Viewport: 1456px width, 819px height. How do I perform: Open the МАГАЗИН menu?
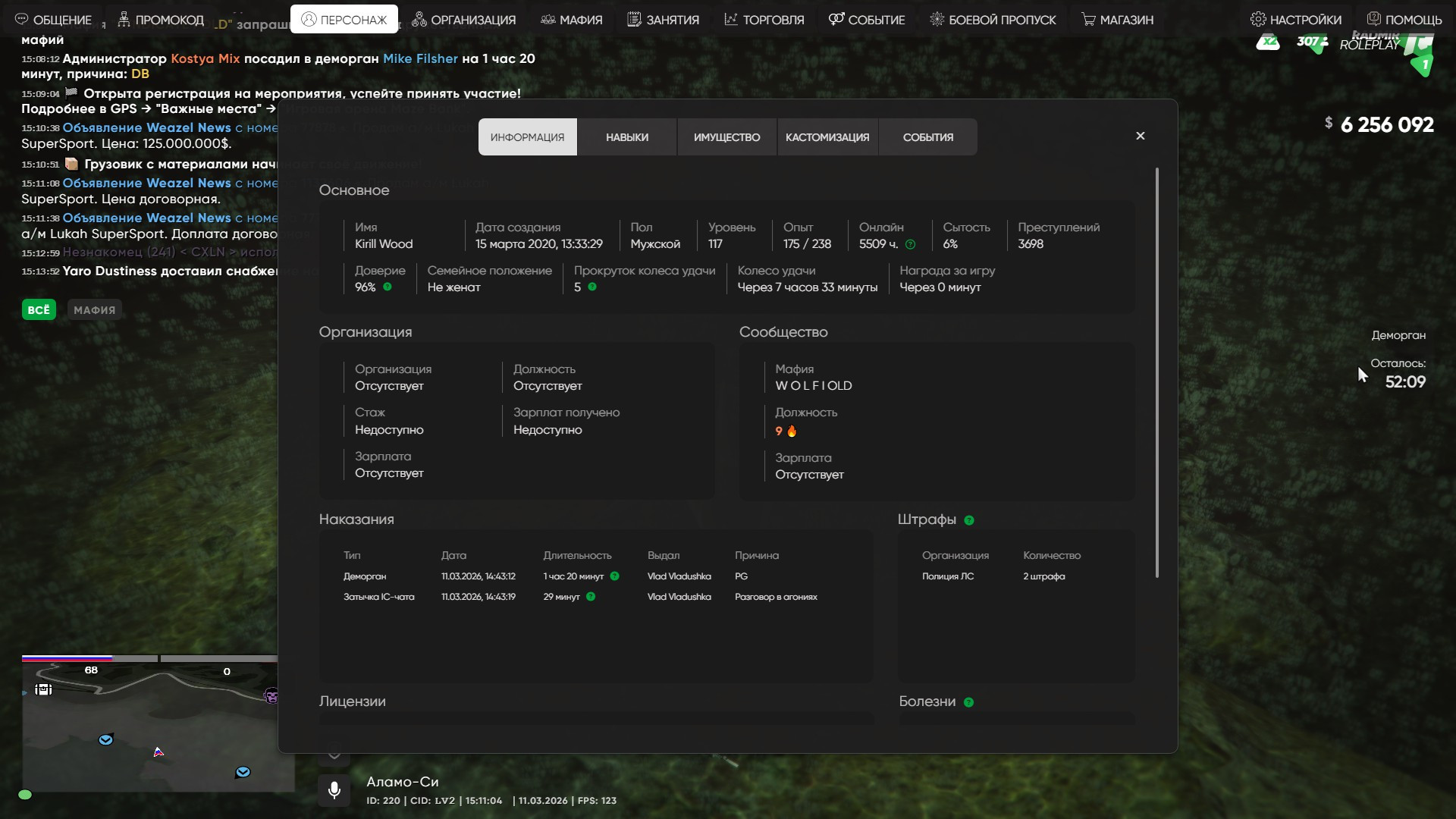(x=1117, y=20)
